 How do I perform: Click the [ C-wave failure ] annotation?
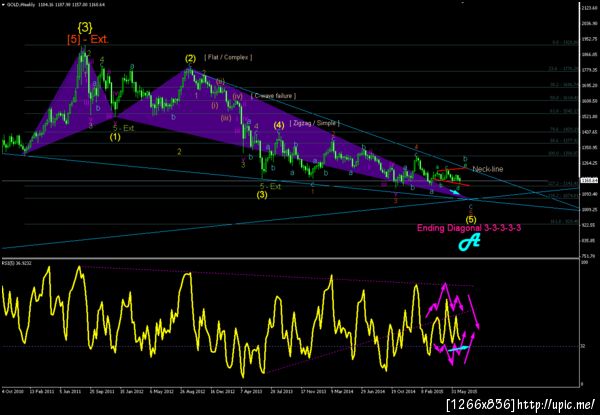[x=273, y=96]
